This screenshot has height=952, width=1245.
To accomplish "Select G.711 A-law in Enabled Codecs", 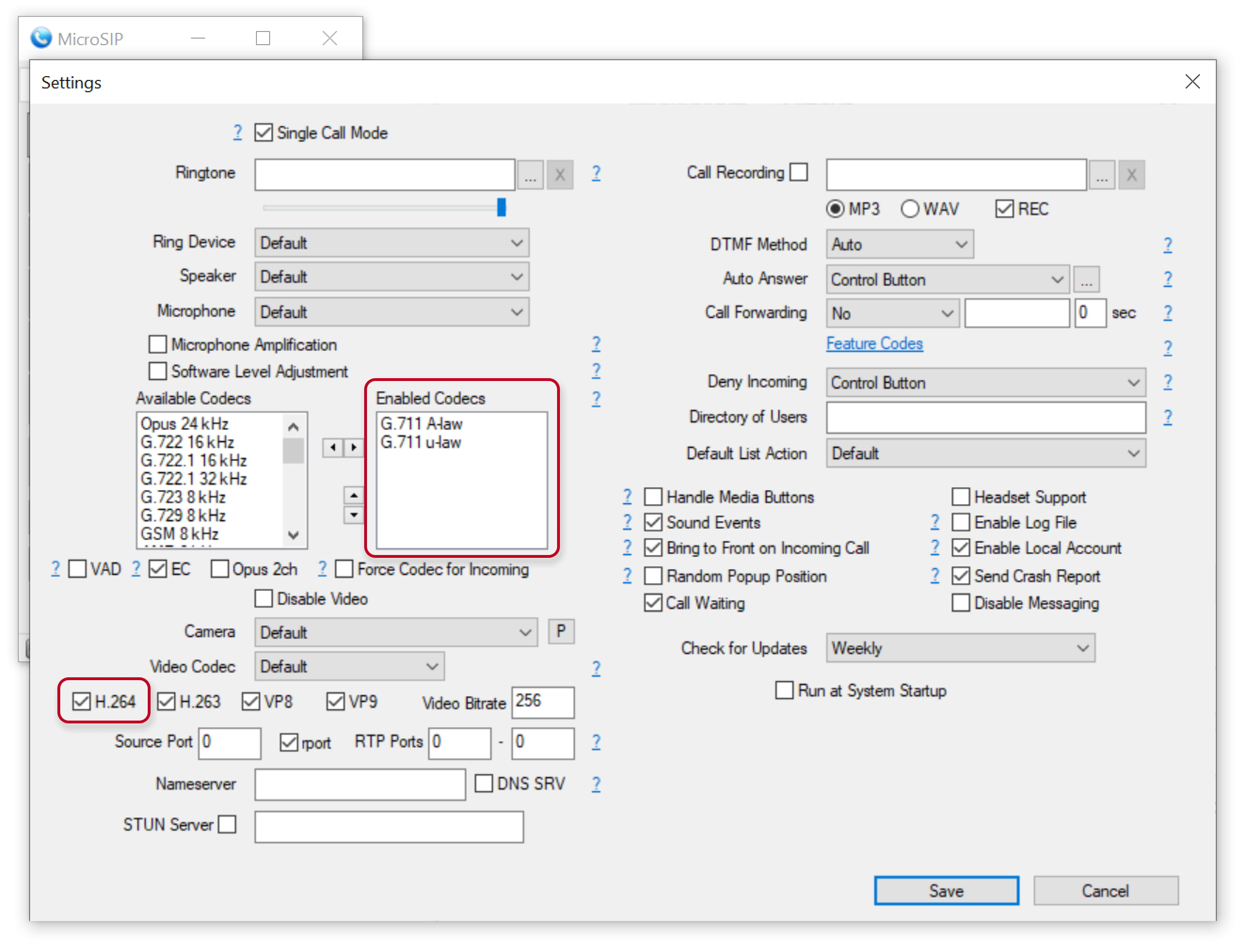I will [x=422, y=424].
